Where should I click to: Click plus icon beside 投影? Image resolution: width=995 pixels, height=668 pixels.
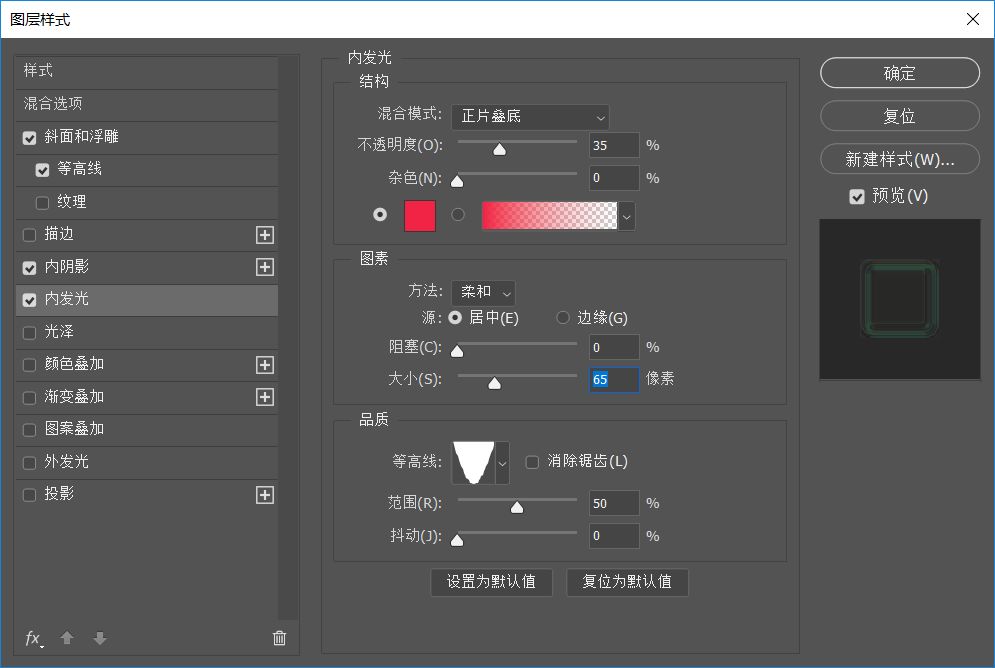(264, 495)
